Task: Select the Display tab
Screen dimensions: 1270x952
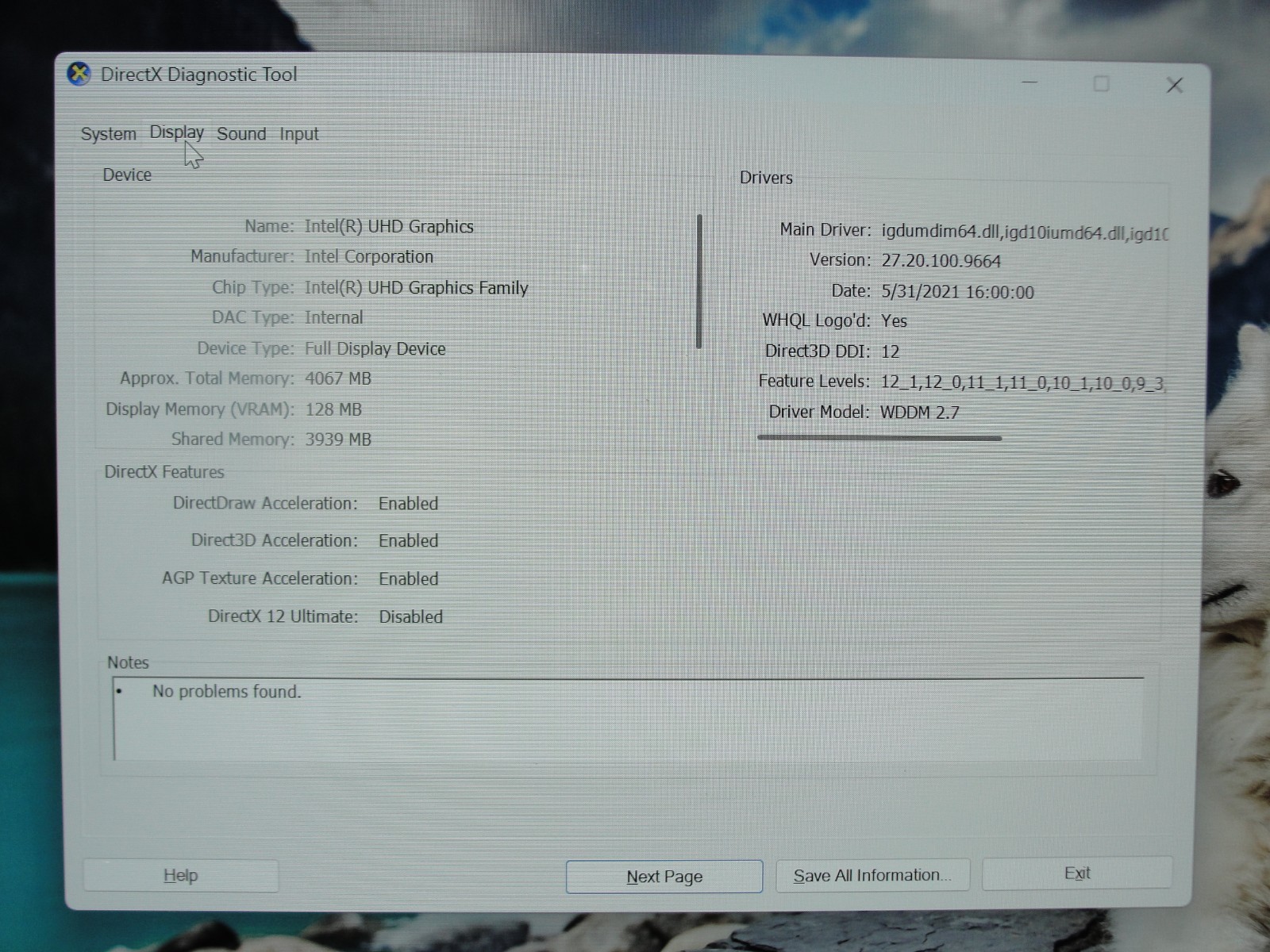Action: [177, 132]
